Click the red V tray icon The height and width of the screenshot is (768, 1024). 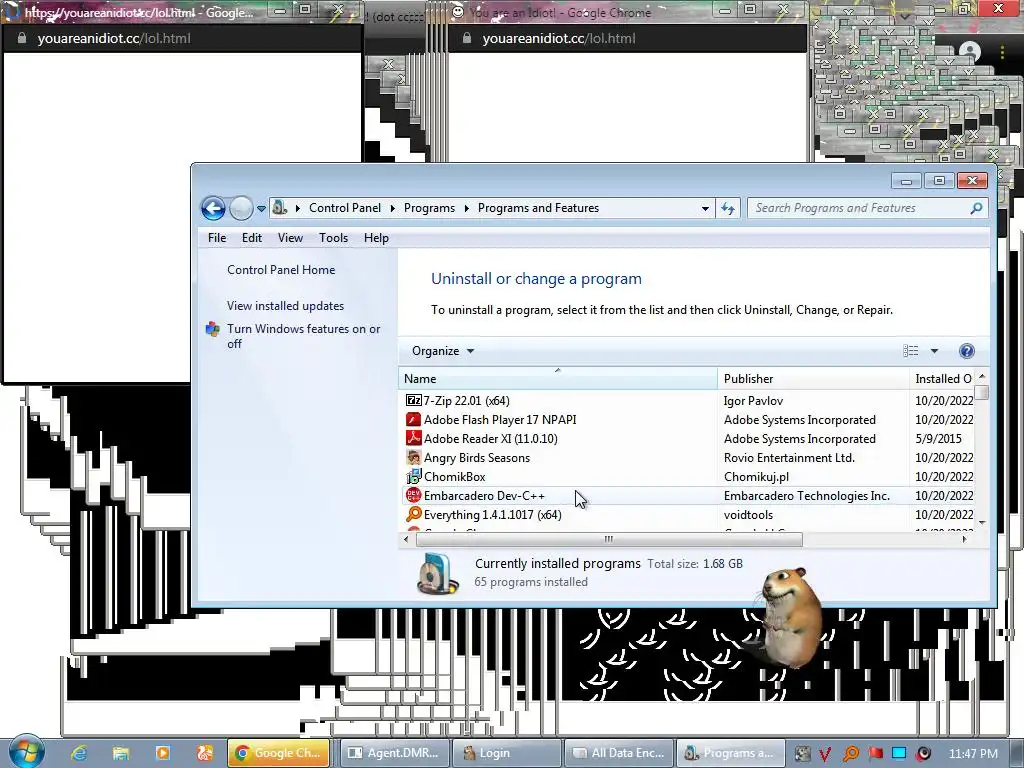[x=825, y=754]
